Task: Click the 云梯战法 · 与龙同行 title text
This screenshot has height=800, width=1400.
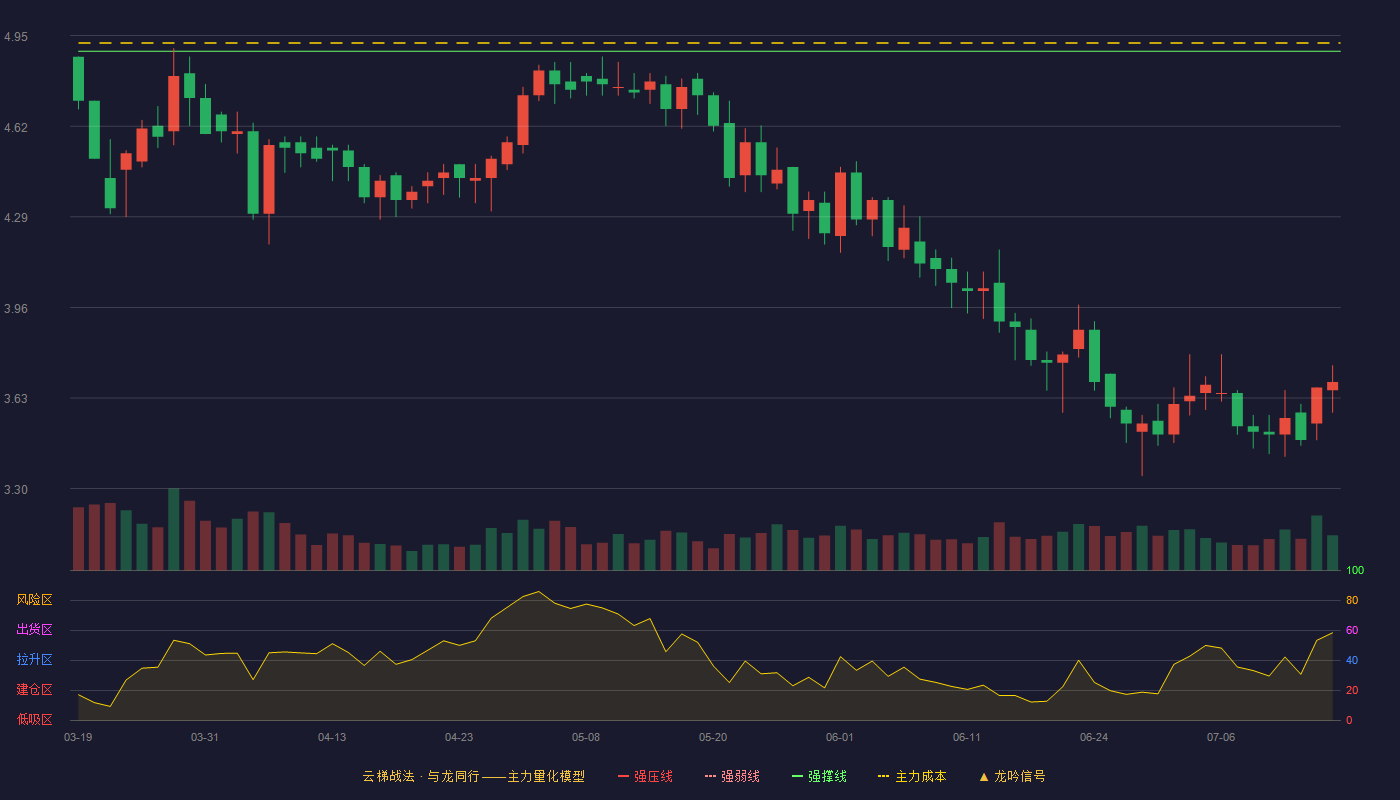Action: tap(421, 776)
